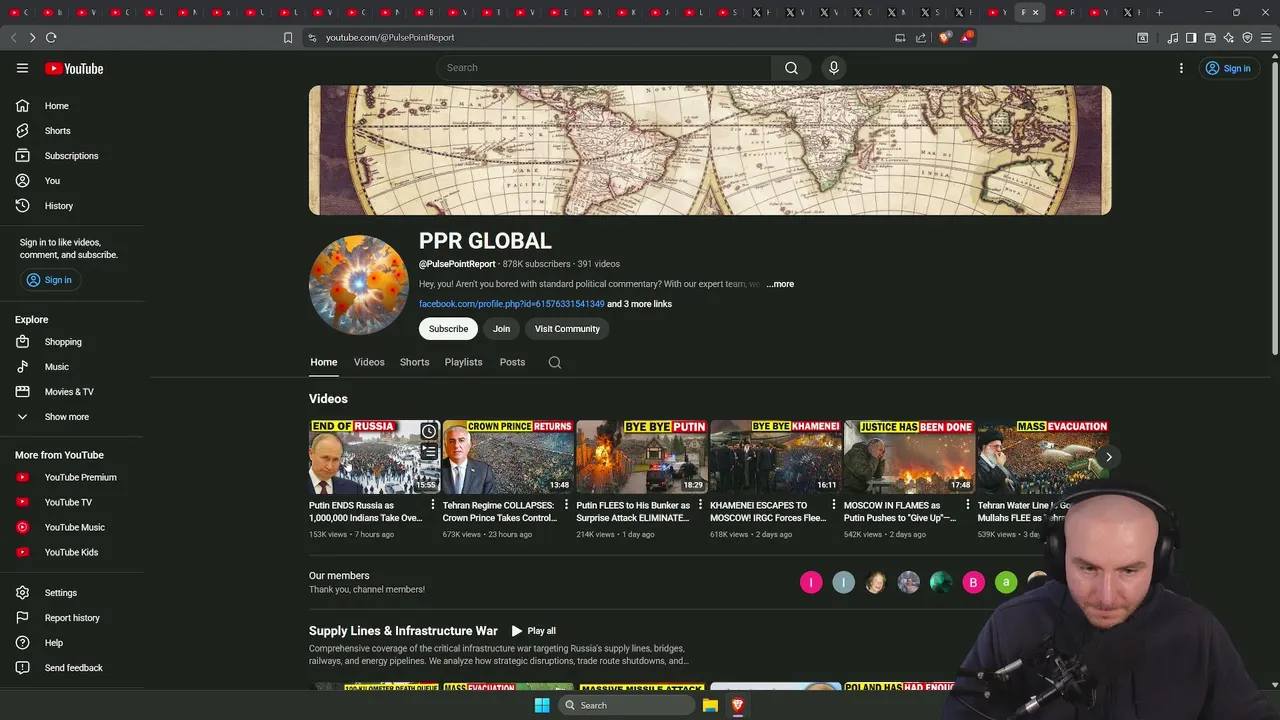Open Report history in sidebar
The width and height of the screenshot is (1280, 720).
click(72, 618)
